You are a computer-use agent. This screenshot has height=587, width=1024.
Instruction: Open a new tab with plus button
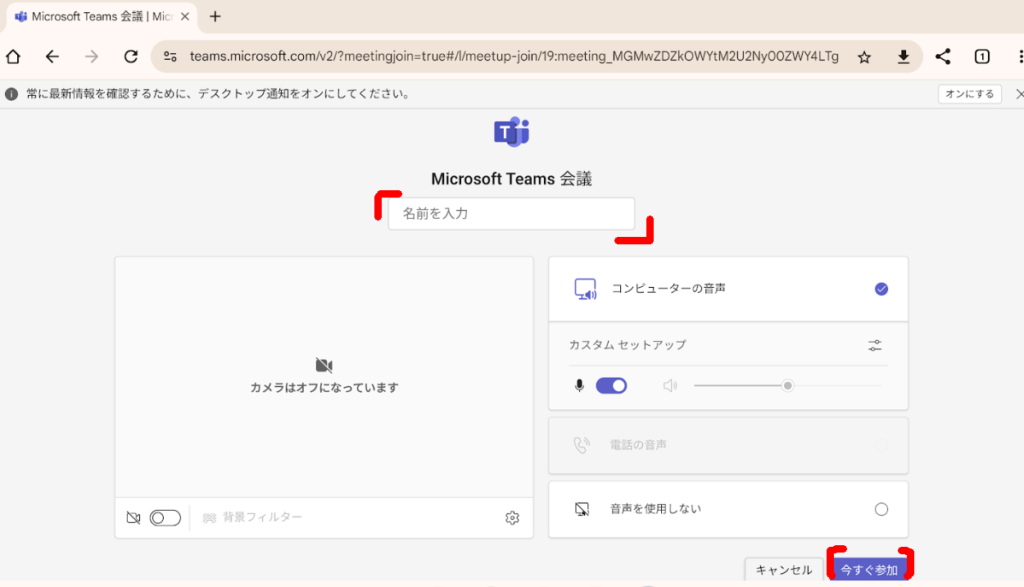point(215,16)
